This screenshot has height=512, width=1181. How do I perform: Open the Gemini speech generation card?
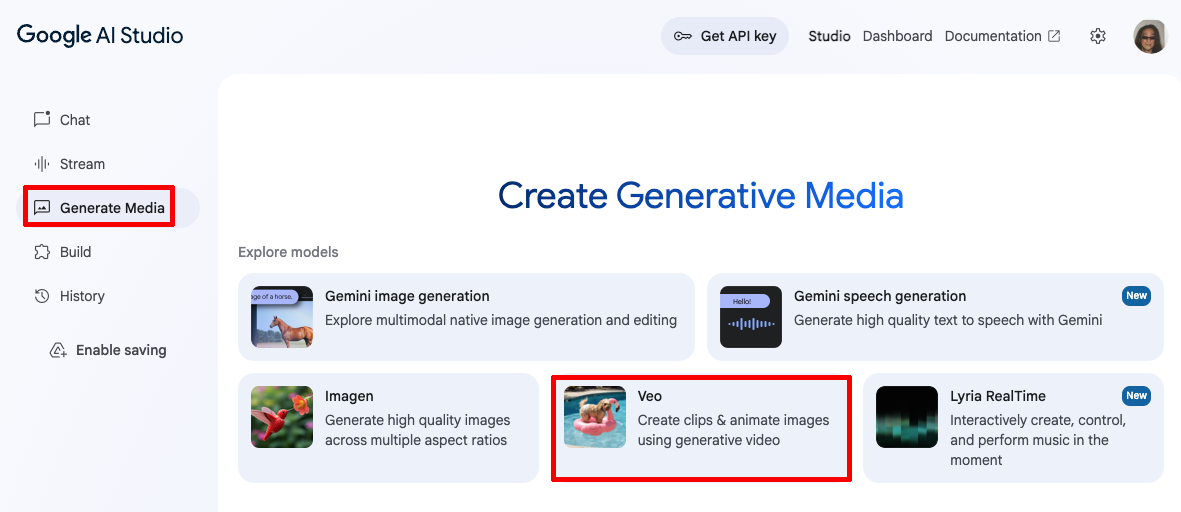pyautogui.click(x=935, y=317)
